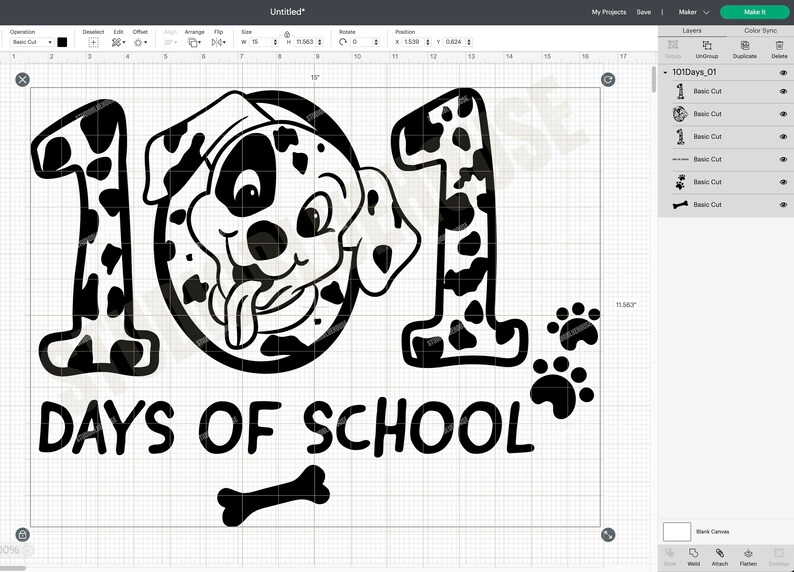
Task: Open the Flip tool
Action: click(218, 43)
